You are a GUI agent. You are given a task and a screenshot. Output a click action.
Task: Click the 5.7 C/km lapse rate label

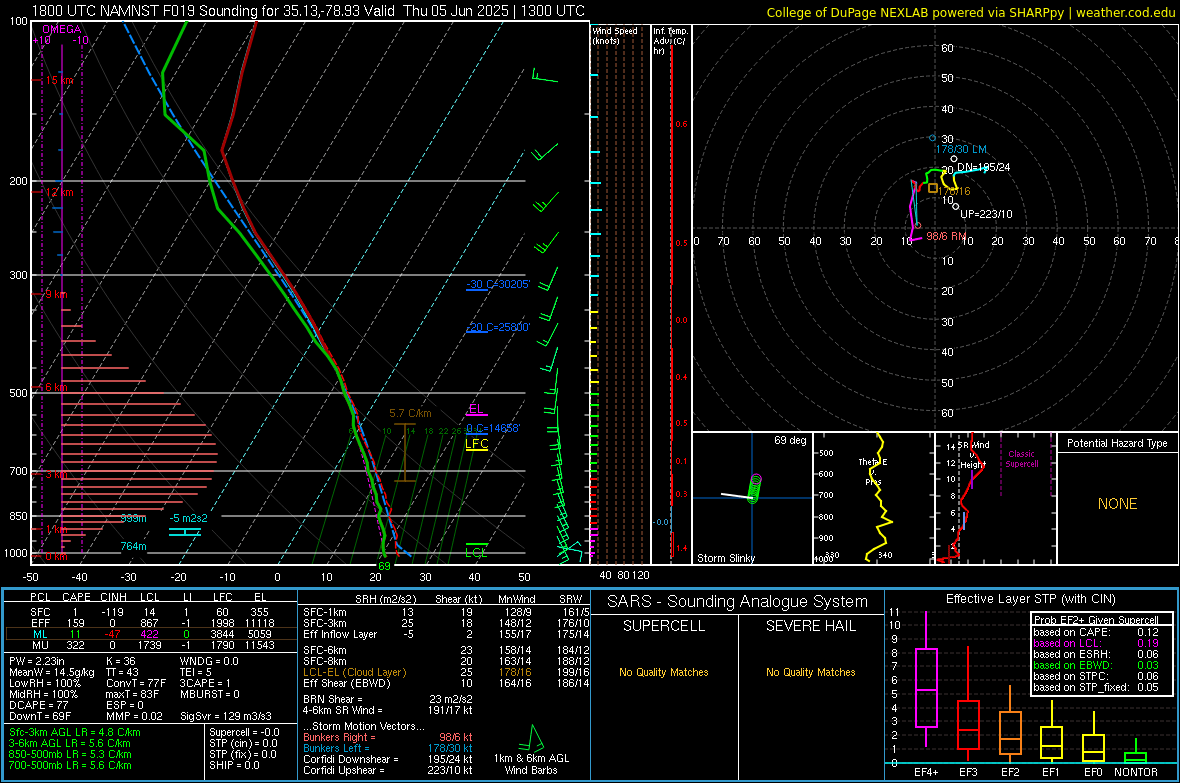point(410,413)
